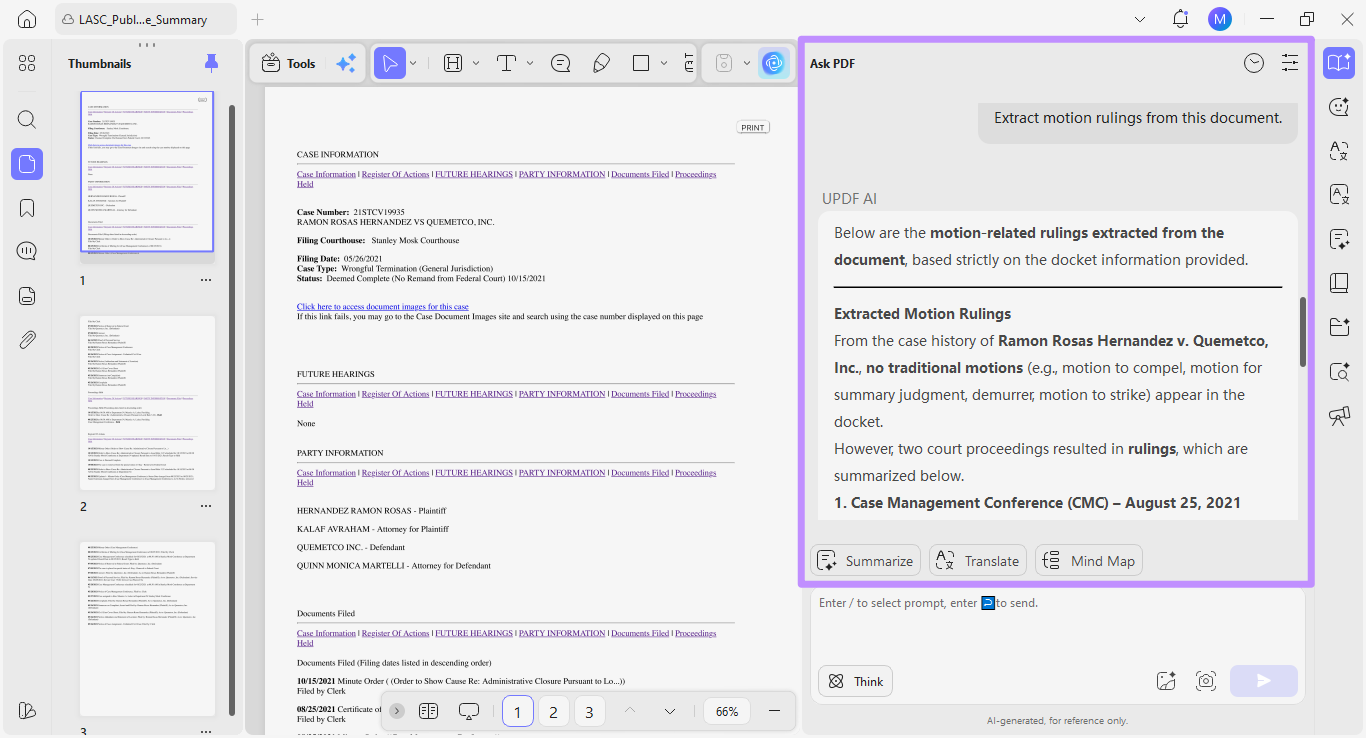Attach an image to the AI prompt
The width and height of the screenshot is (1366, 738).
click(x=1166, y=681)
